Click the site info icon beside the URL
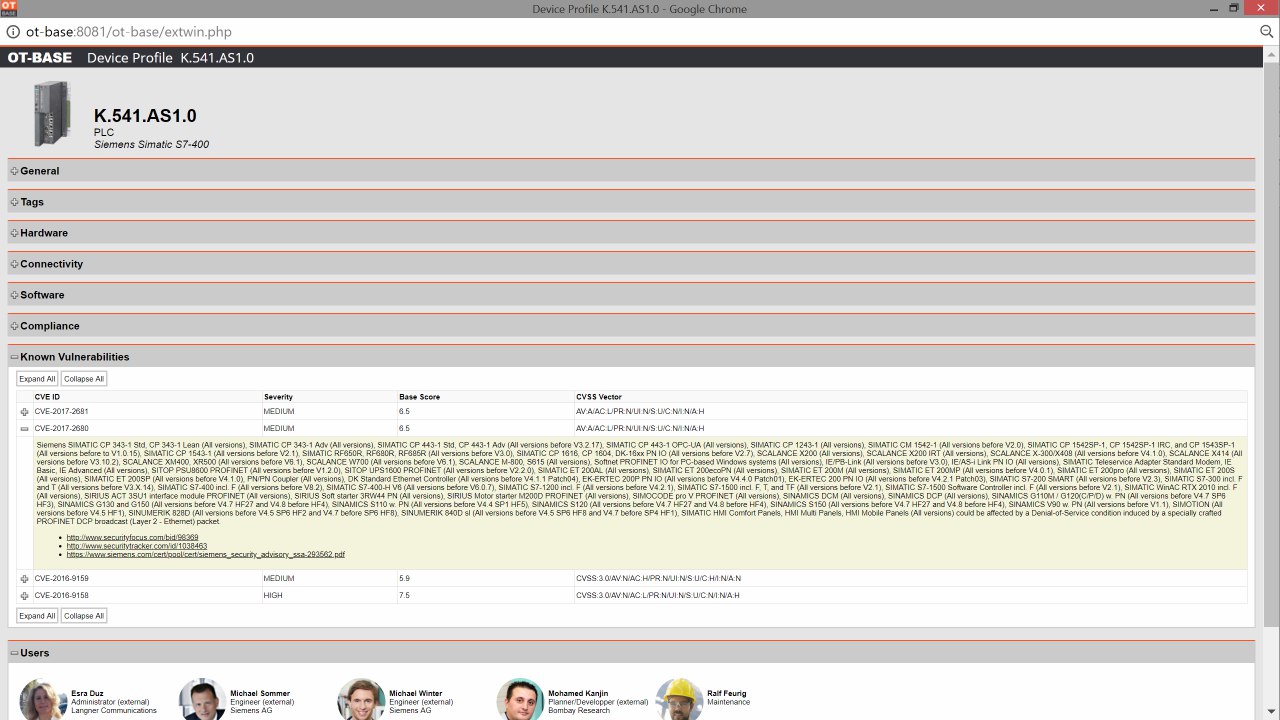Screen dimensions: 1280x720 (12, 32)
